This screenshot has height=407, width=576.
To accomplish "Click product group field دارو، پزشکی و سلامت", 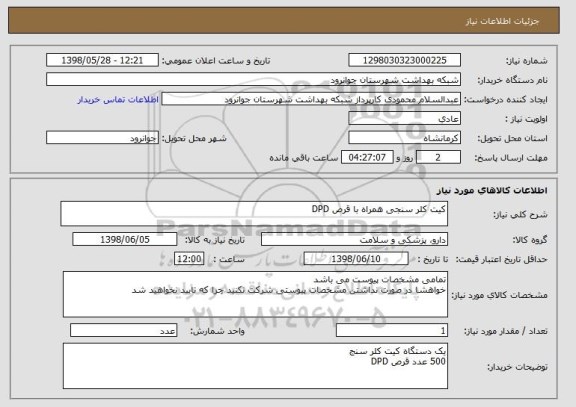I will pos(354,240).
